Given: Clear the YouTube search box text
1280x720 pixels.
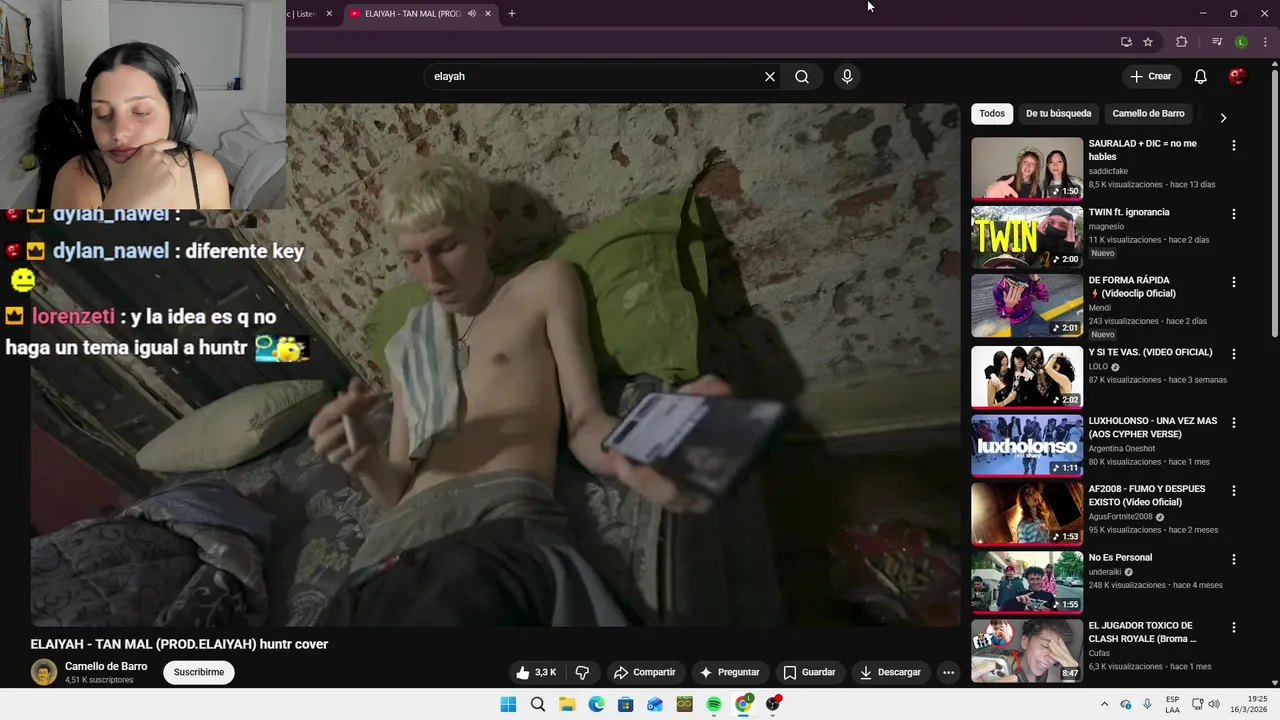Looking at the screenshot, I should (x=770, y=76).
